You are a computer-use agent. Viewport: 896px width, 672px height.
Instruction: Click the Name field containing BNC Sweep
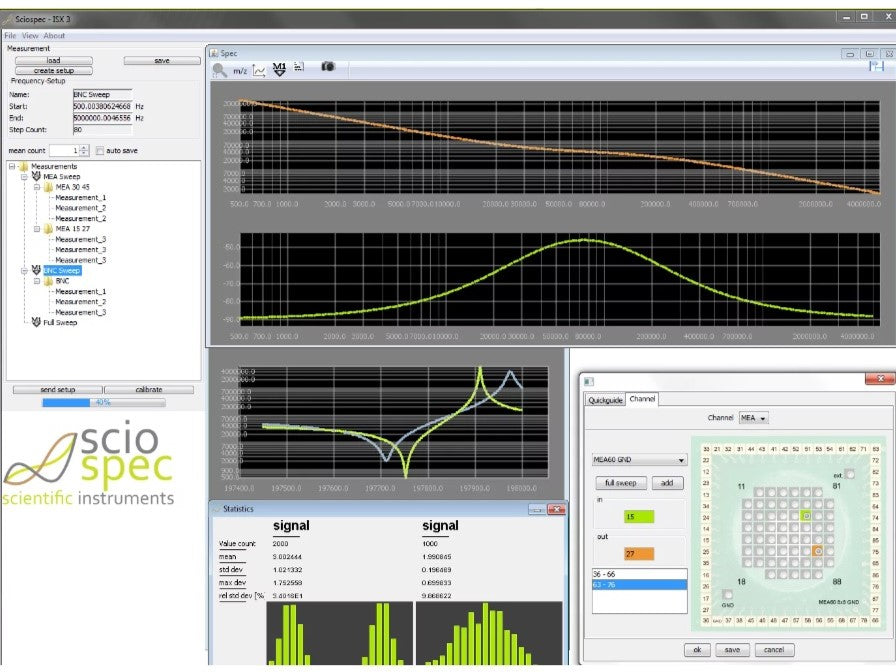tap(102, 94)
